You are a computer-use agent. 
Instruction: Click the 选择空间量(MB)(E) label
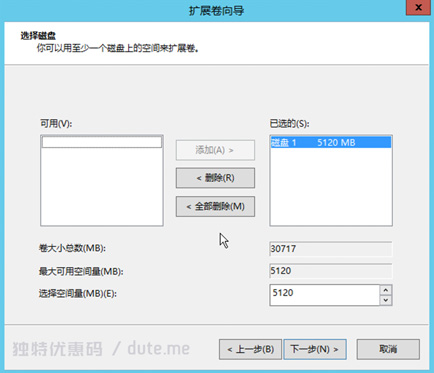(x=78, y=294)
